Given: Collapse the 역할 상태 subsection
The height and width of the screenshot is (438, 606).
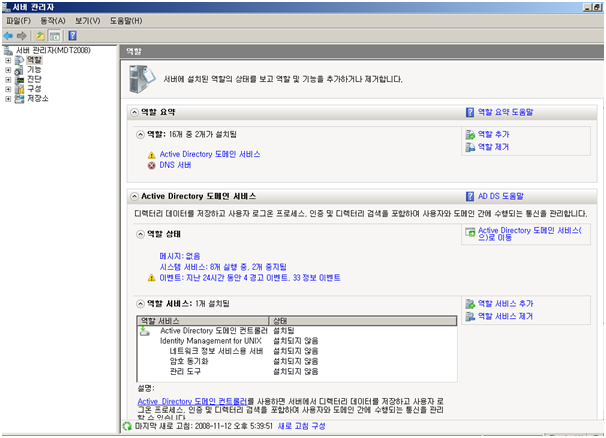Looking at the screenshot, I should tap(140, 234).
